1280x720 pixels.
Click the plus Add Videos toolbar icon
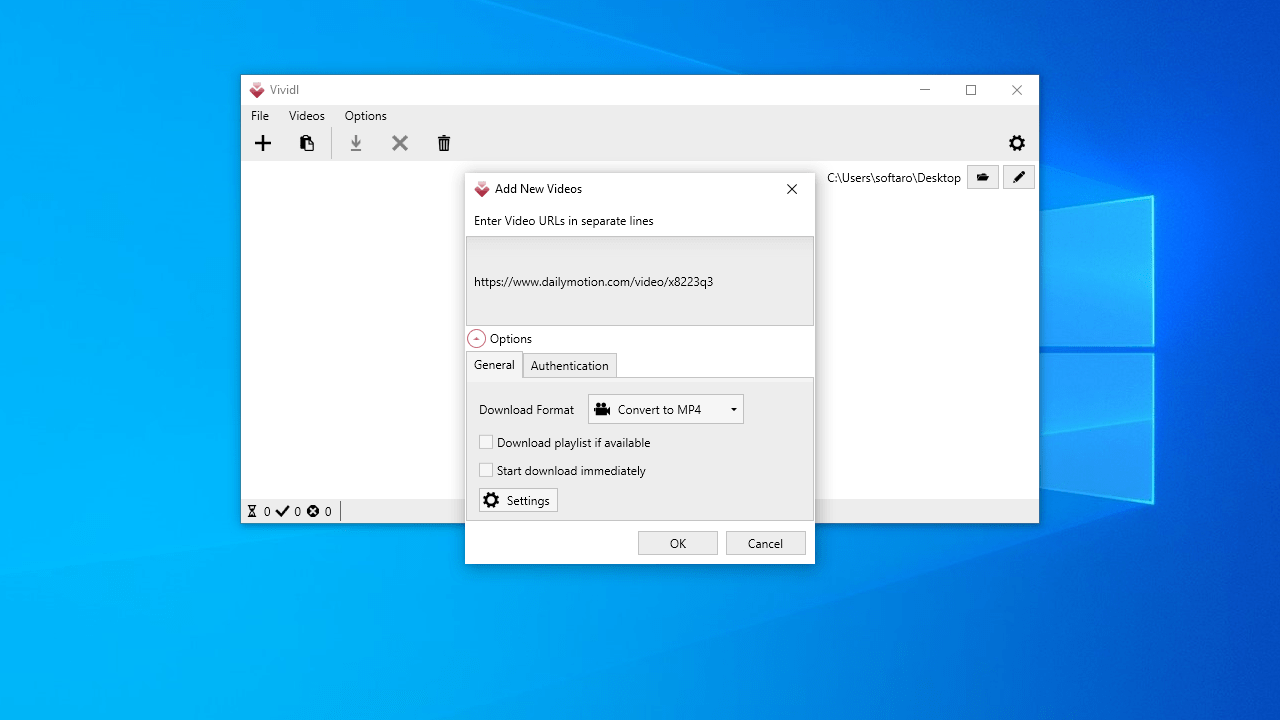(263, 143)
